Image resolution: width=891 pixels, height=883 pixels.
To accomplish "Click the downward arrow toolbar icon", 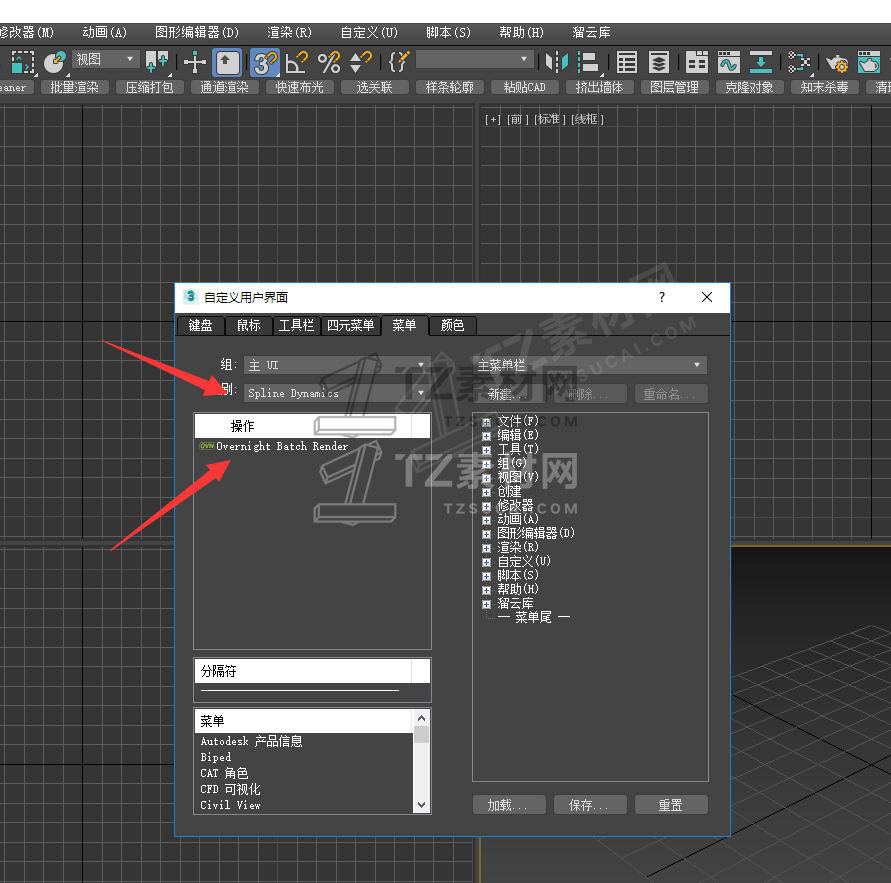I will 760,62.
